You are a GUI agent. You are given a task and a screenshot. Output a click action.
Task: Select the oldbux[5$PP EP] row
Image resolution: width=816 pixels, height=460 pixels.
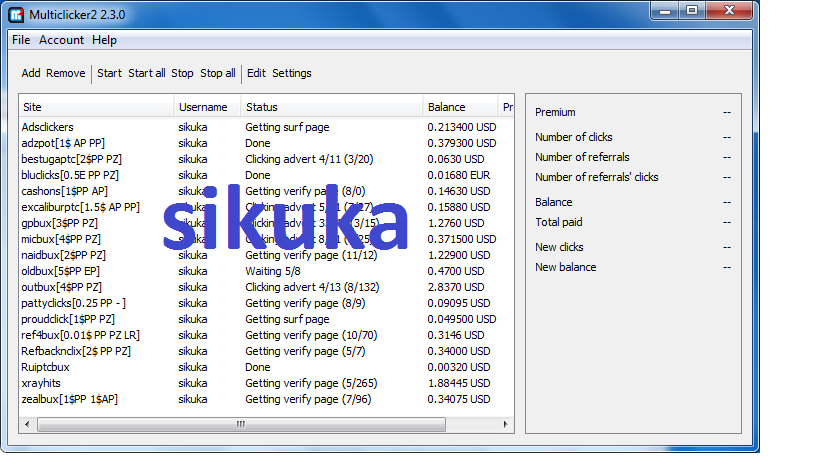(x=266, y=272)
